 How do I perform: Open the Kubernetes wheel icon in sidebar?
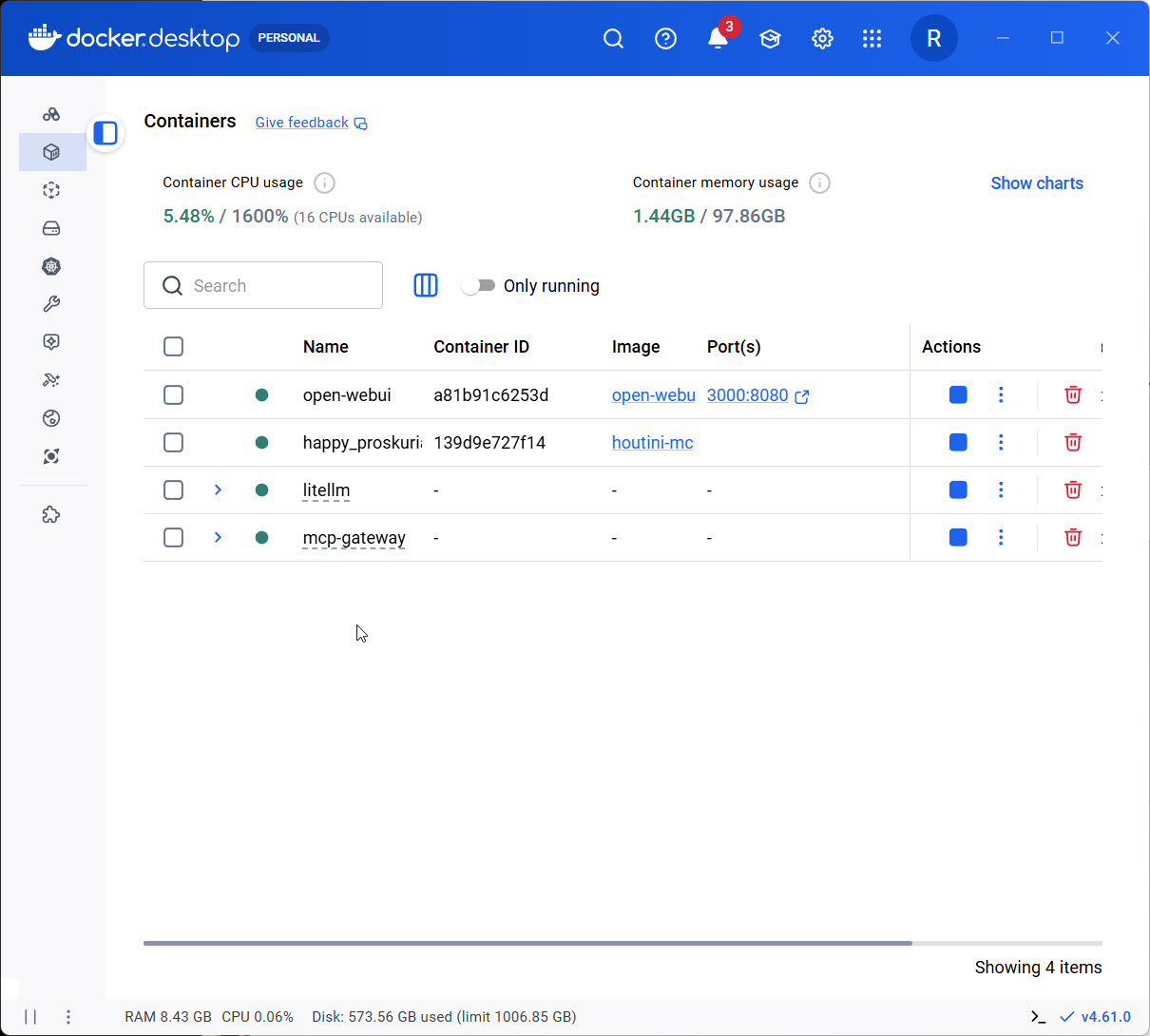click(x=51, y=266)
